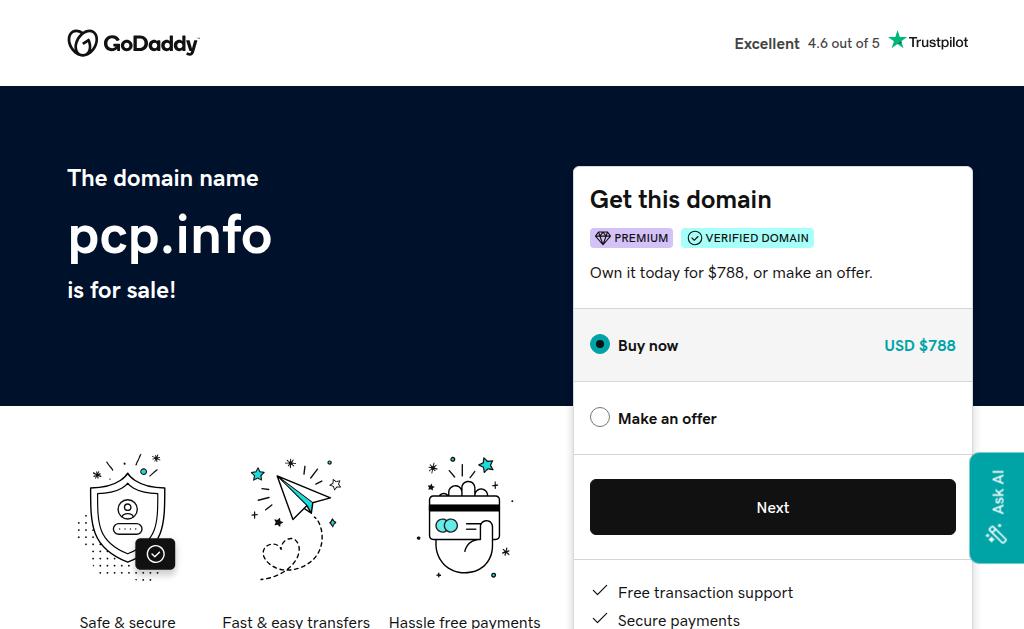Click the credit card payments illustration
The height and width of the screenshot is (629, 1024).
[x=464, y=516]
